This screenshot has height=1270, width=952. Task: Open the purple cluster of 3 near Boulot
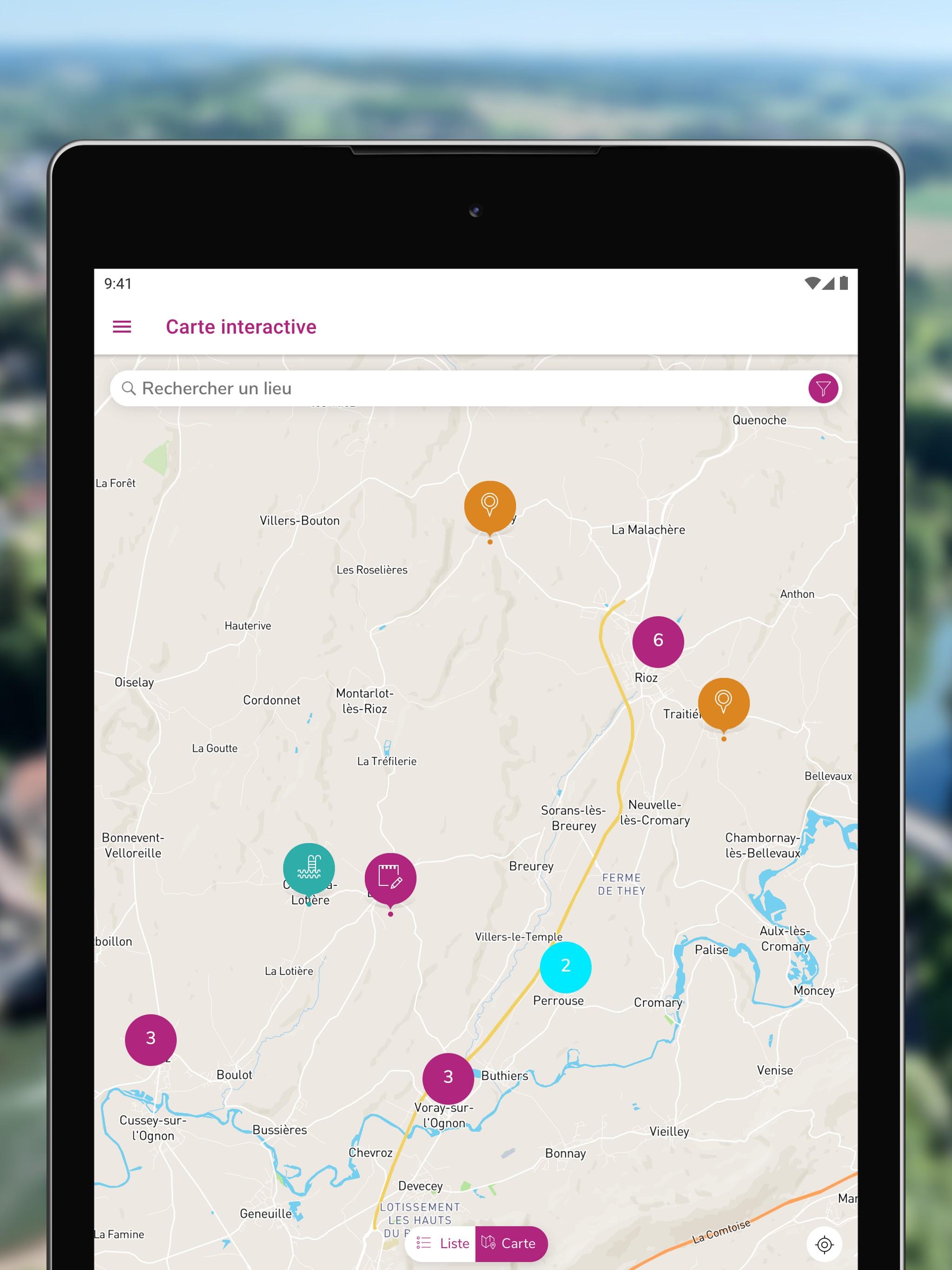(x=151, y=1040)
